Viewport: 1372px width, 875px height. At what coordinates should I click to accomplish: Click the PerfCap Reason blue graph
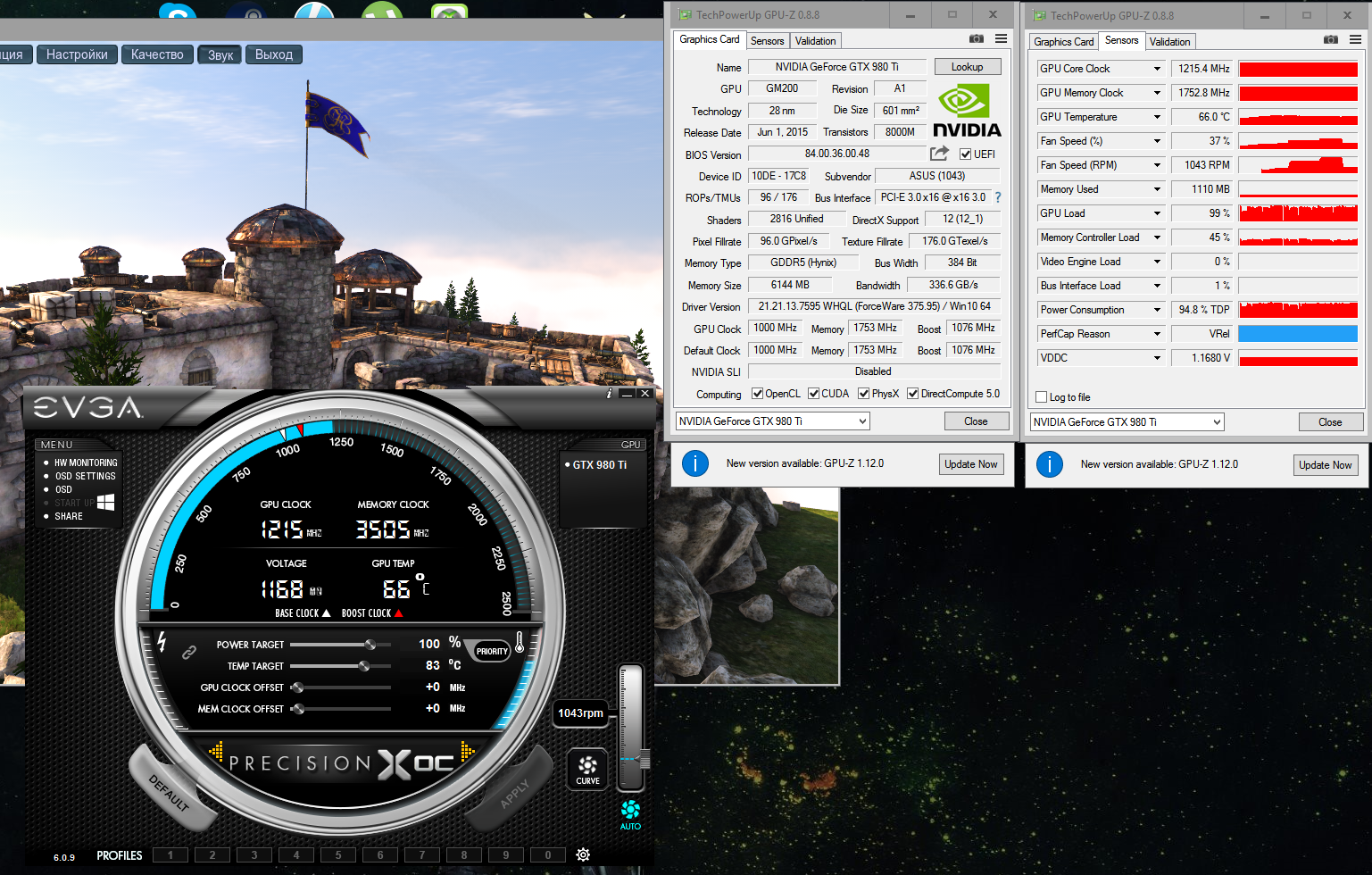[1298, 334]
